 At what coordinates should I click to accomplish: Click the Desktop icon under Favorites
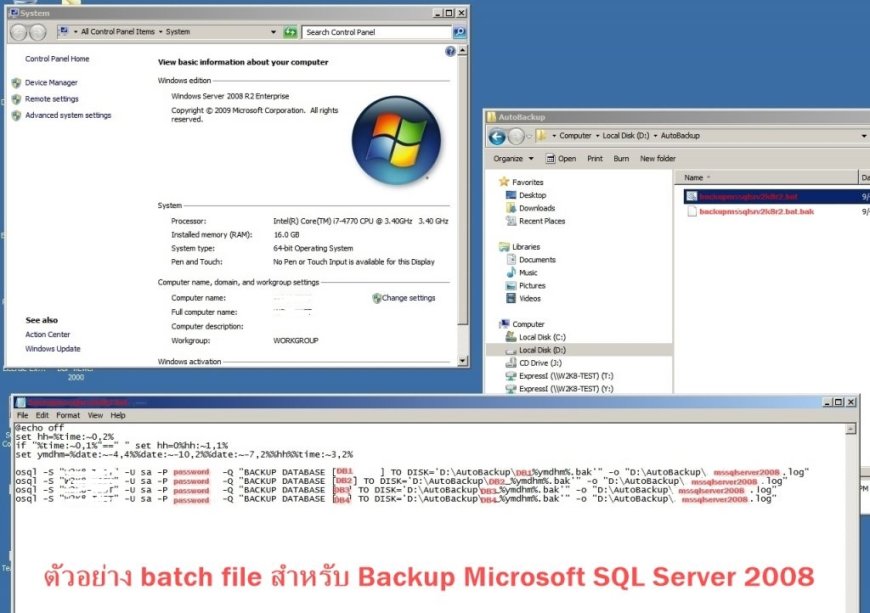[x=511, y=195]
